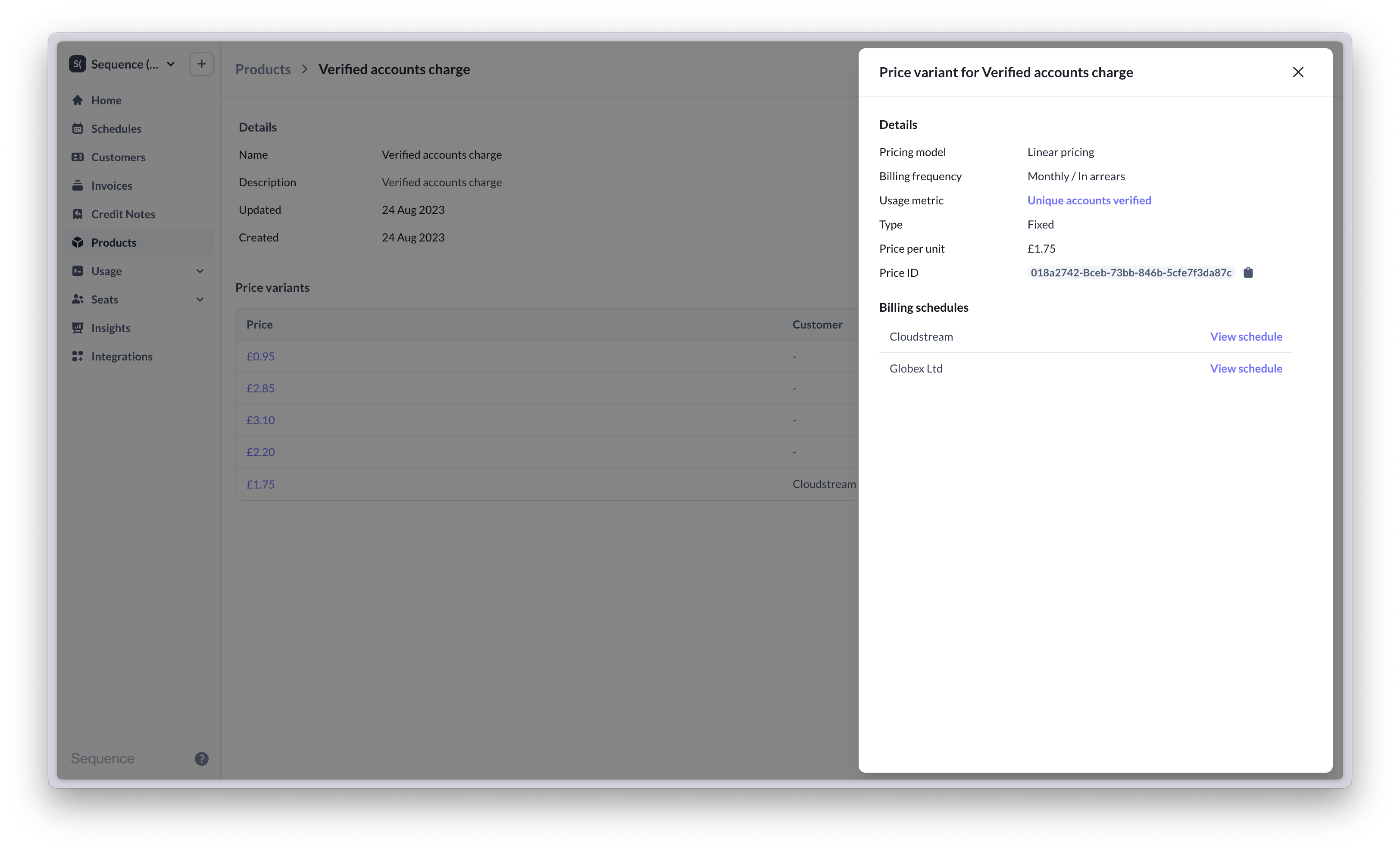The image size is (1400, 852).
Task: Click the plus button beside workspace name
Action: point(201,64)
